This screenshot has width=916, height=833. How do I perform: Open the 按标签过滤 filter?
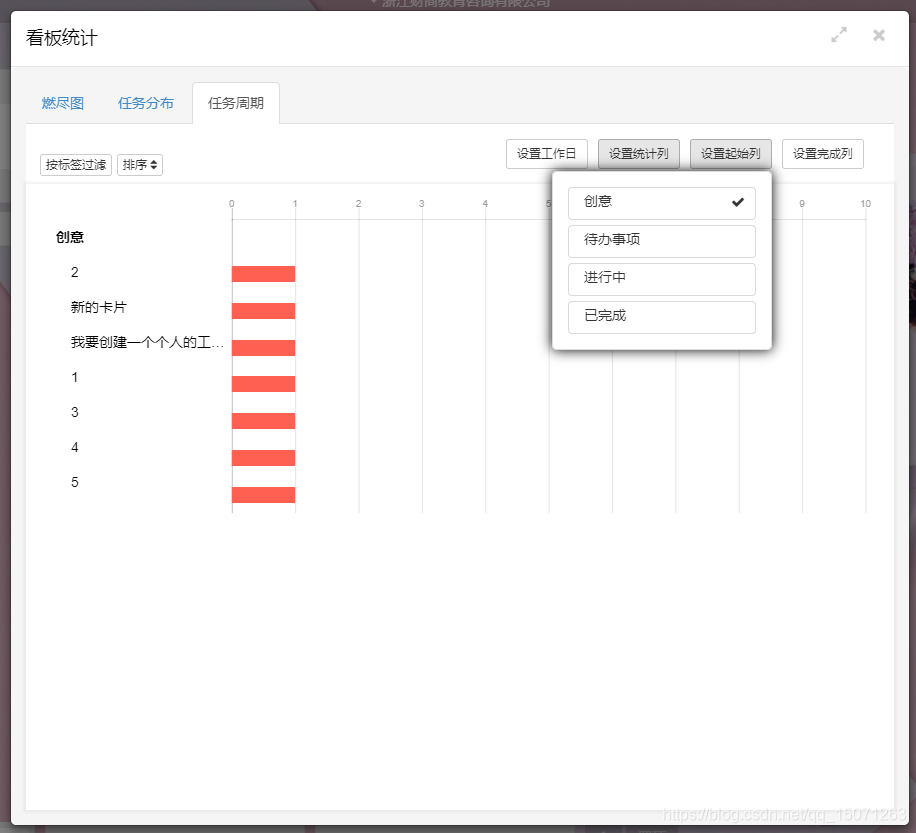point(75,165)
